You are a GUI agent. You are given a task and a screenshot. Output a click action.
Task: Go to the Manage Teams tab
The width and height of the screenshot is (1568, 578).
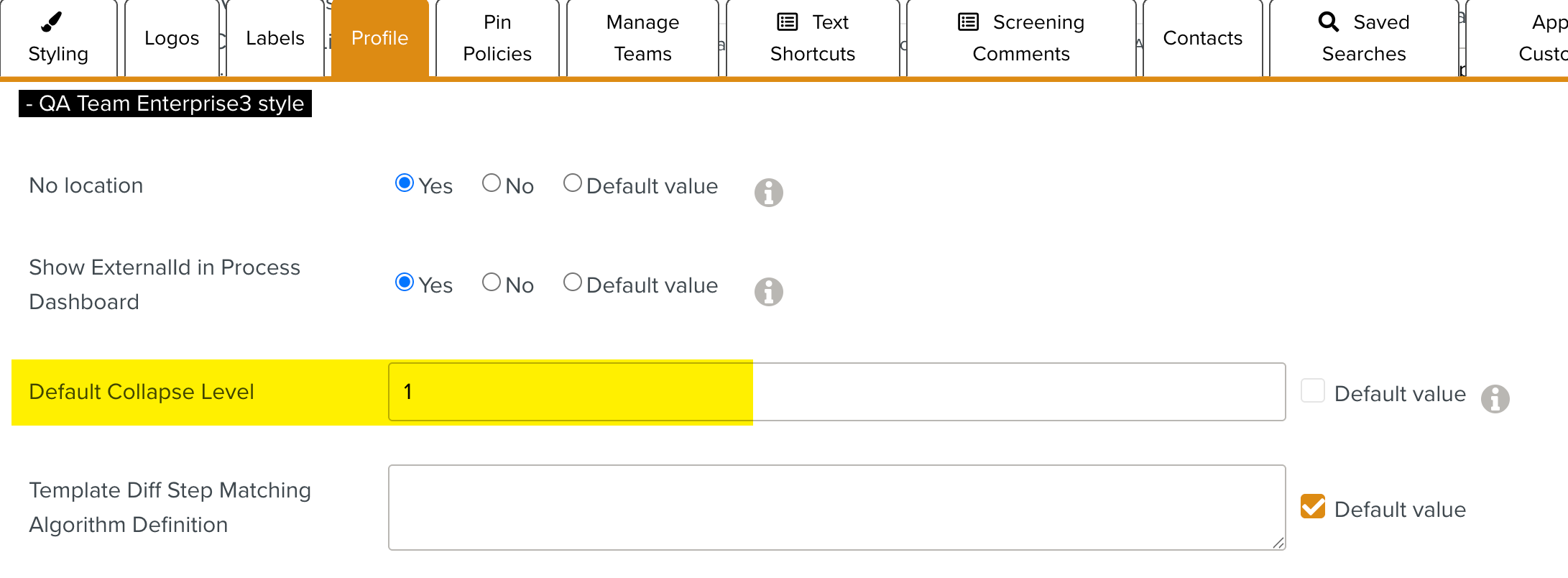(642, 39)
